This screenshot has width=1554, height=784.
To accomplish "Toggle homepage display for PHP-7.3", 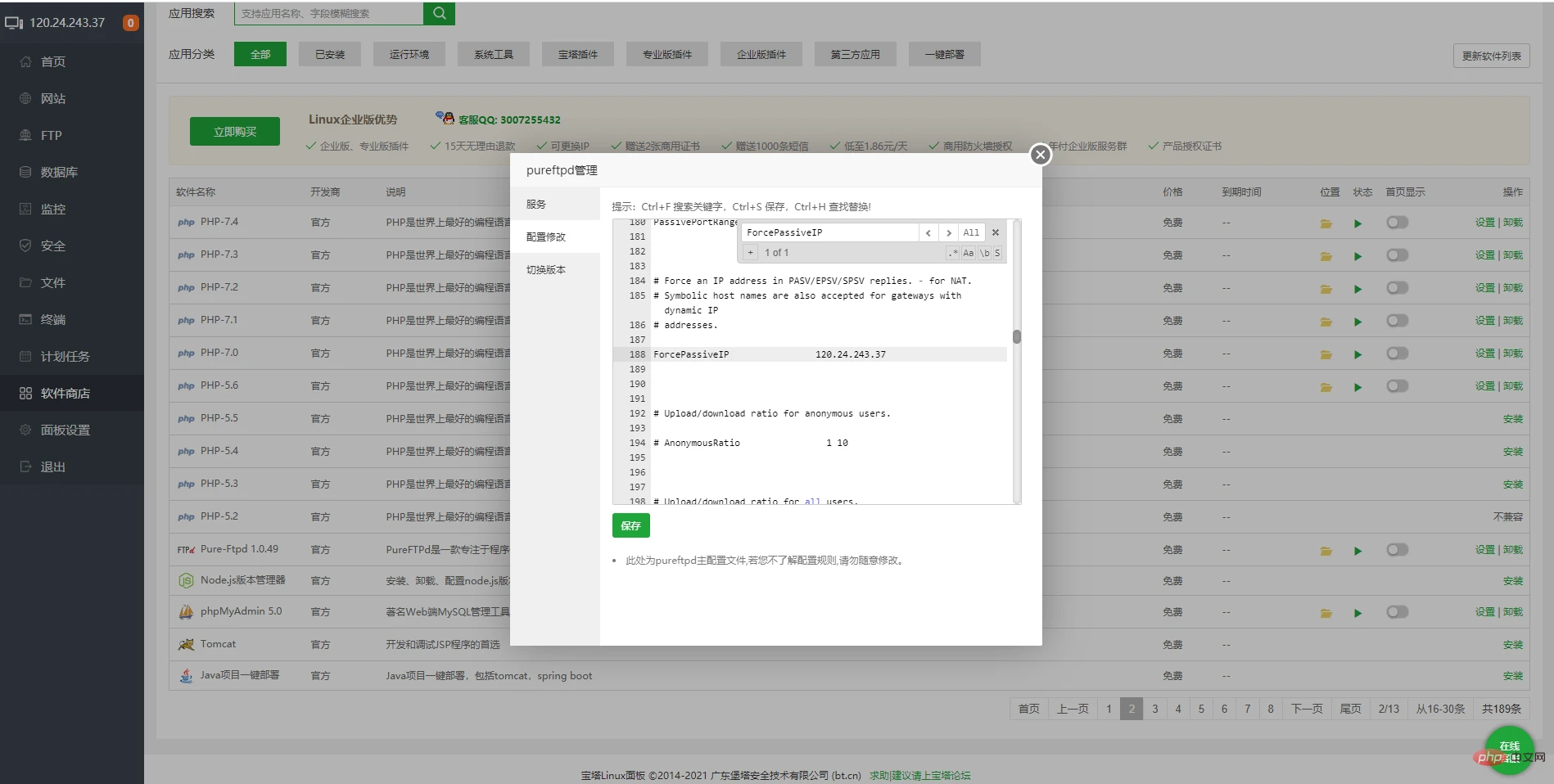I will (x=1398, y=255).
